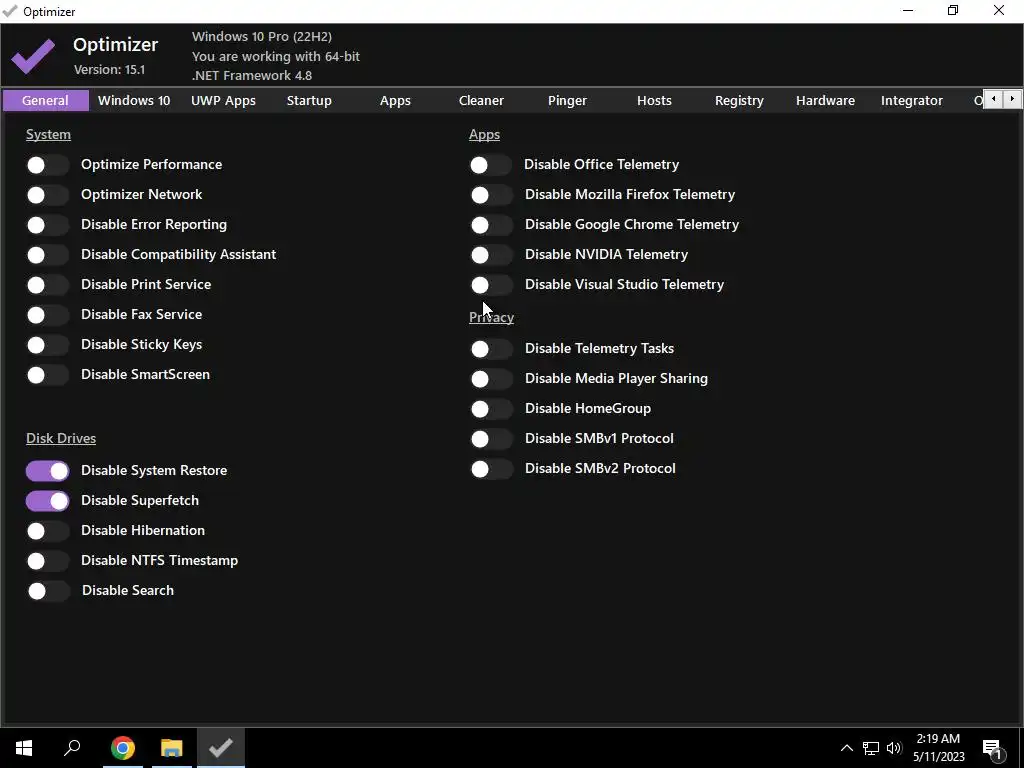Screen dimensions: 1024x768
Task: Open the Integrator tab
Action: coord(912,101)
